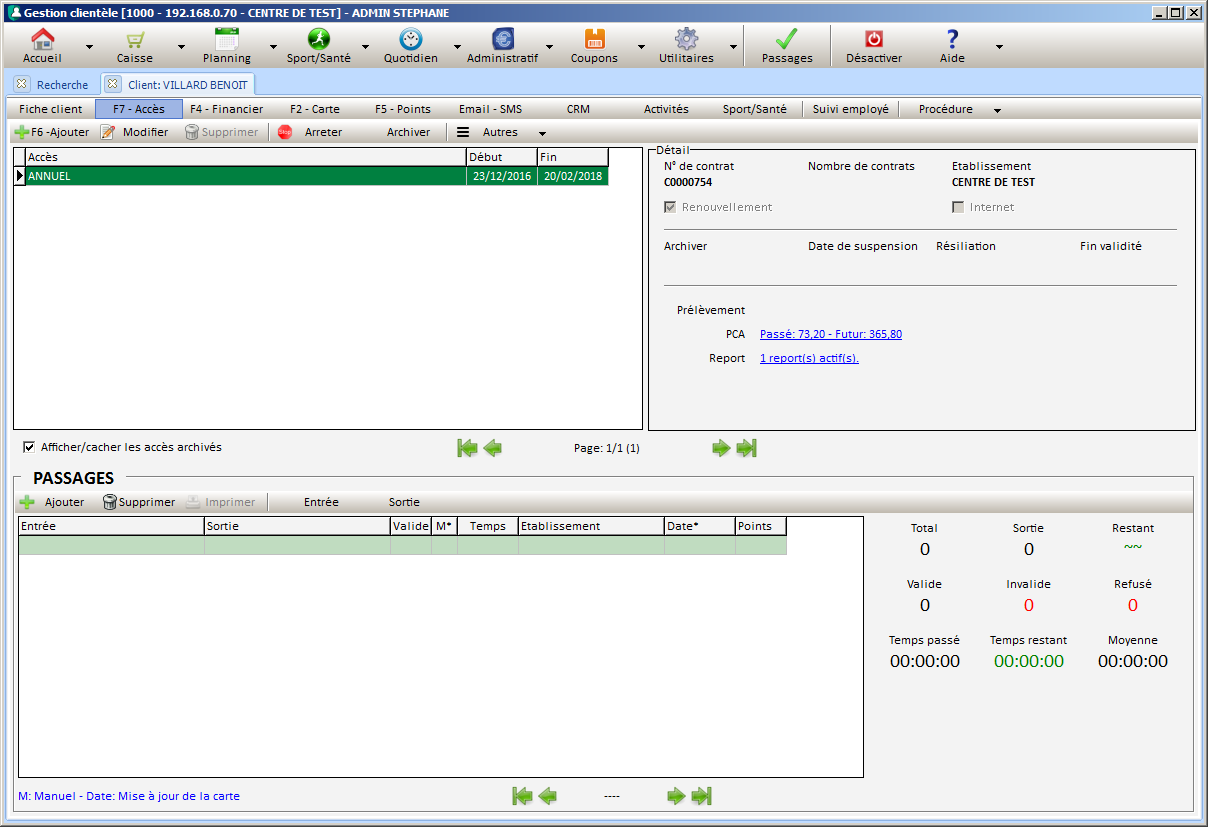Open dropdown arrow next to Aide

tap(998, 47)
